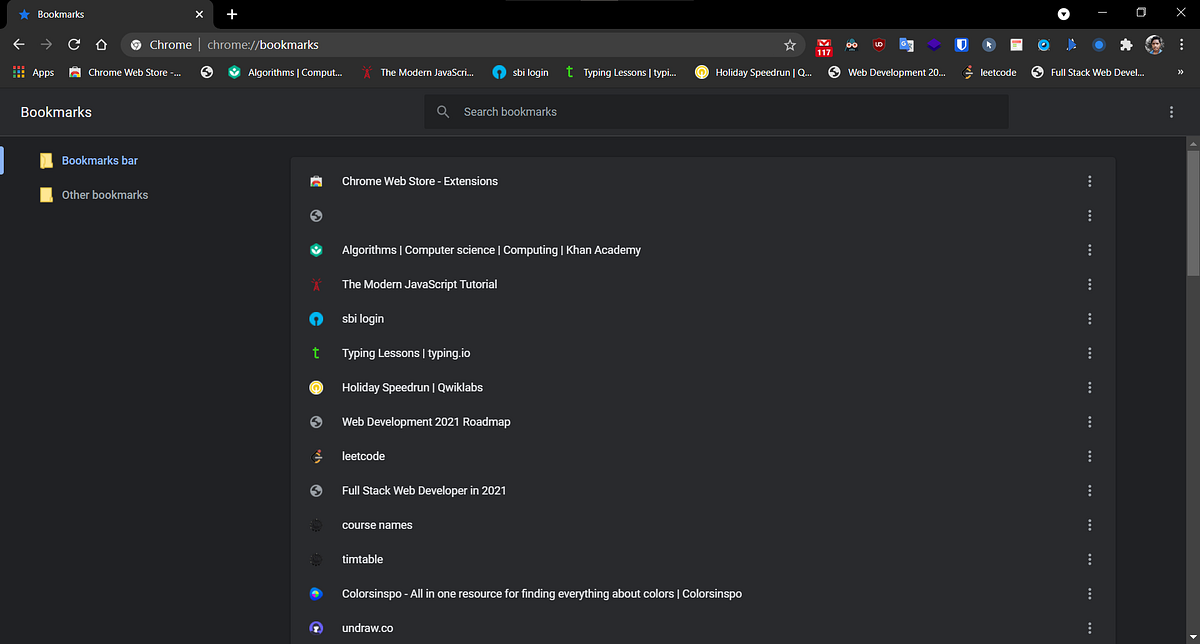Open the Extensions puzzle-piece icon
The width and height of the screenshot is (1200, 644).
pos(1127,45)
